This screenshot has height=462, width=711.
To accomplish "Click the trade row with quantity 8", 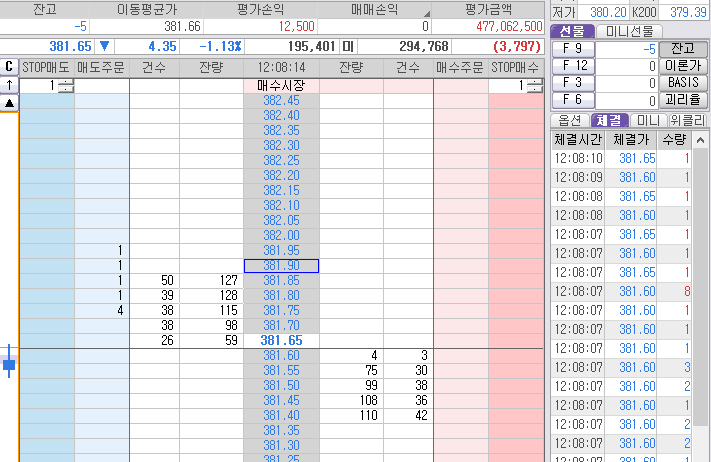I will click(x=621, y=292).
